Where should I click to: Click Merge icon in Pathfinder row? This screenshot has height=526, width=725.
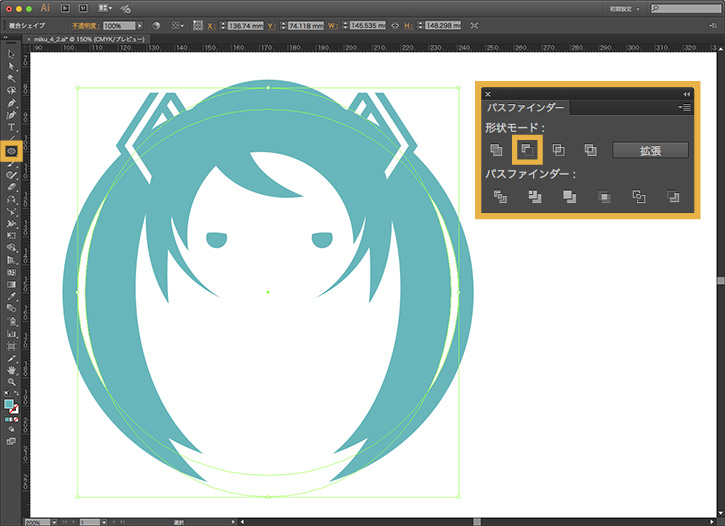(x=570, y=196)
